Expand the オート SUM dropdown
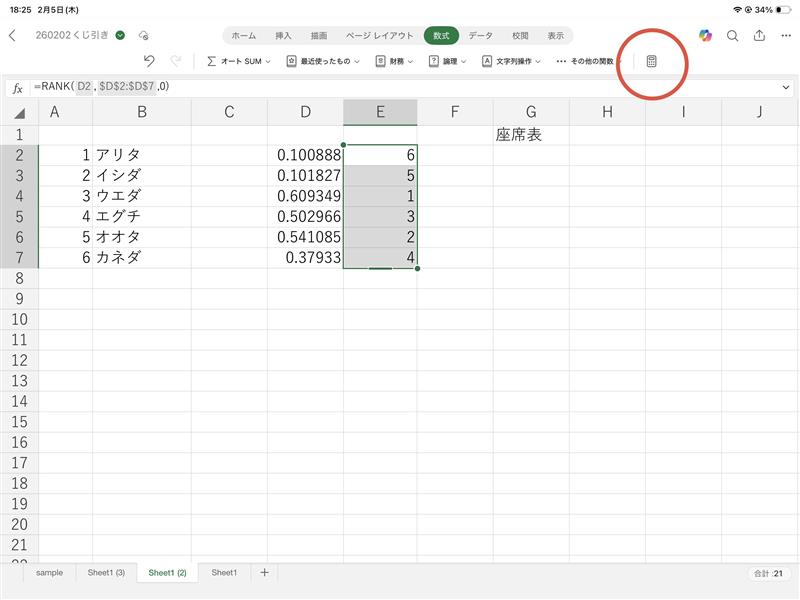 (238, 61)
